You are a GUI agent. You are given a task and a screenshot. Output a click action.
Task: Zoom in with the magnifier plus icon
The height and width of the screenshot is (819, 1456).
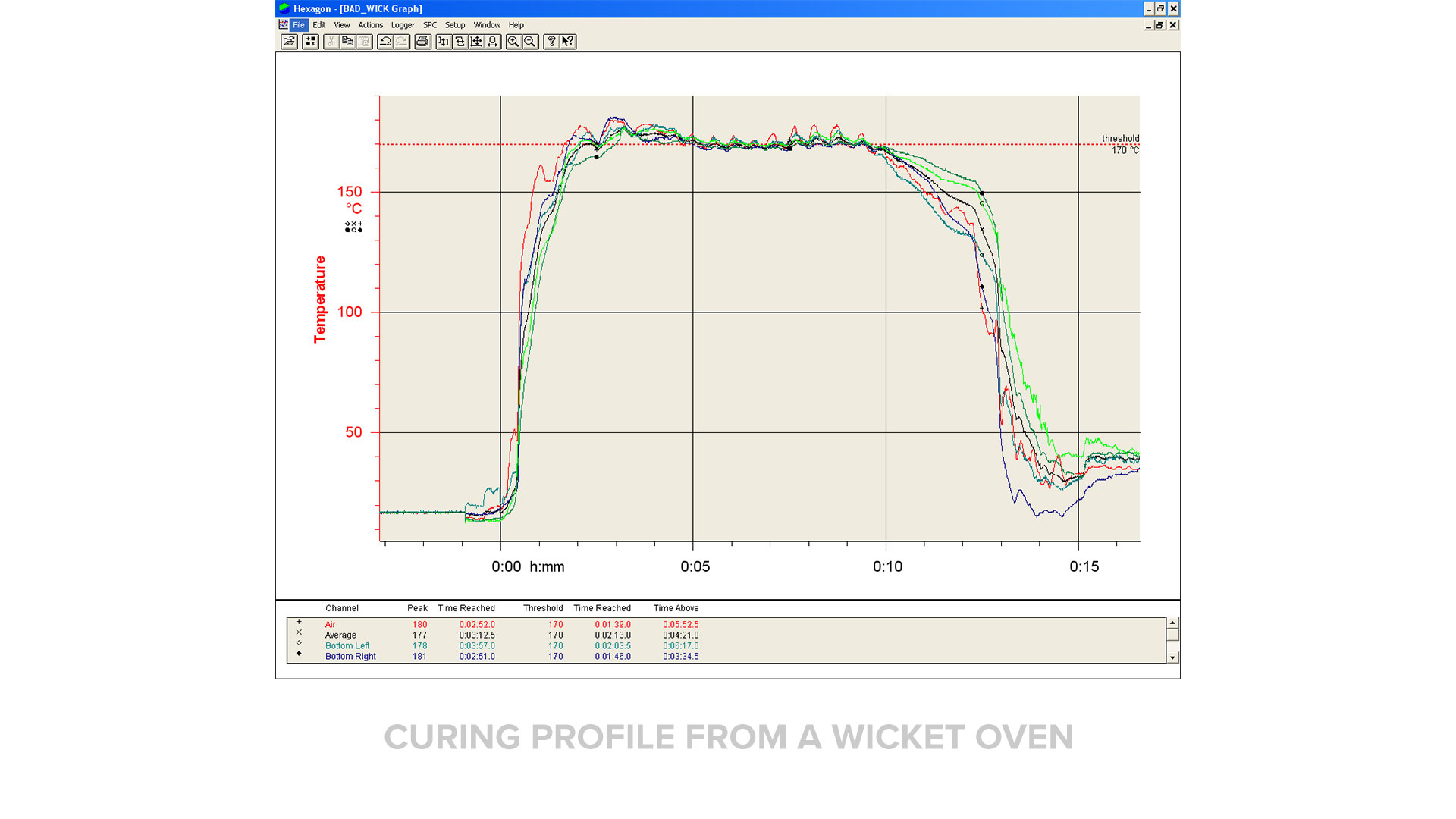coord(513,42)
